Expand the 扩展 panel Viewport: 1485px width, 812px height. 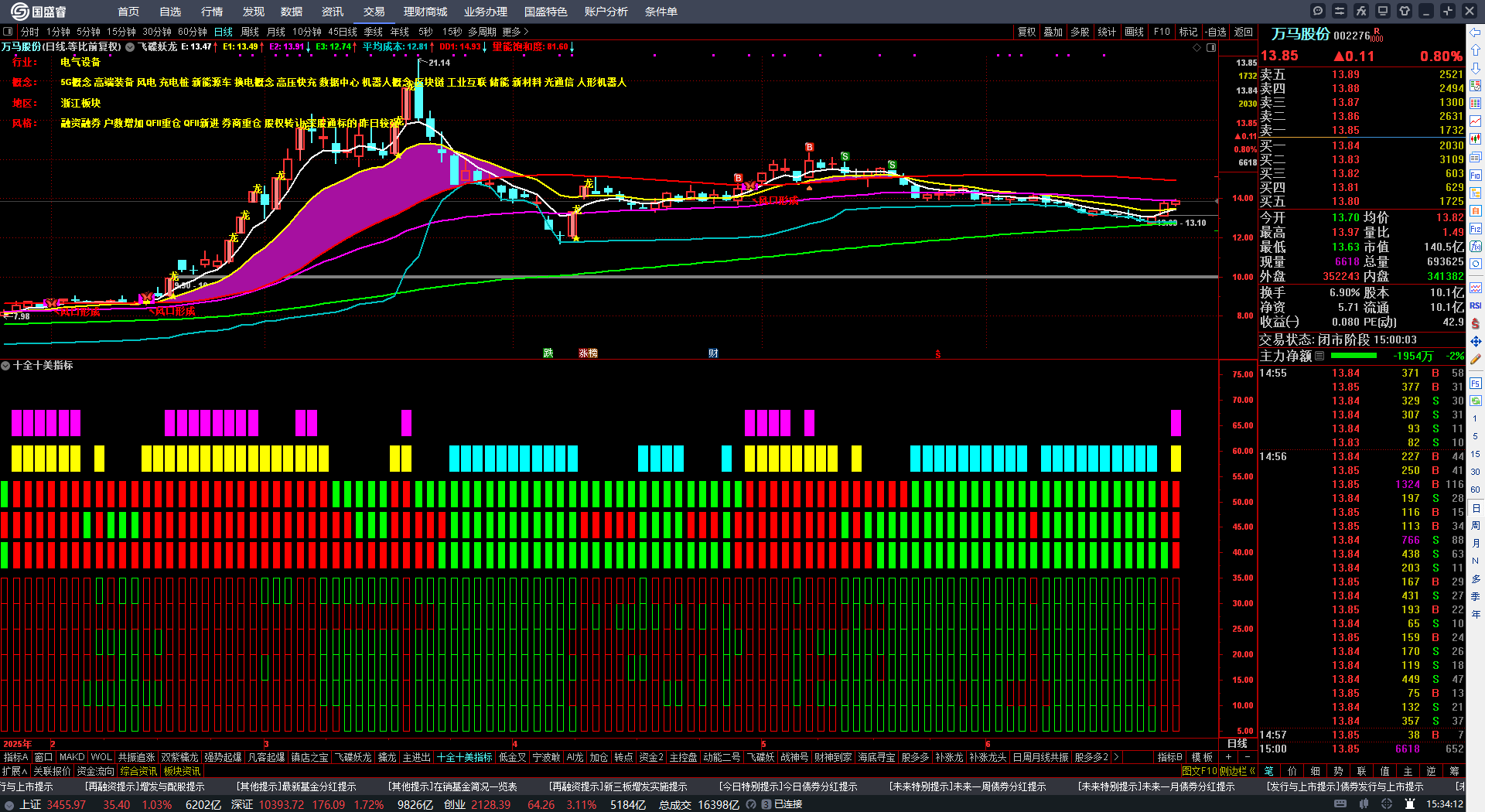pos(15,771)
